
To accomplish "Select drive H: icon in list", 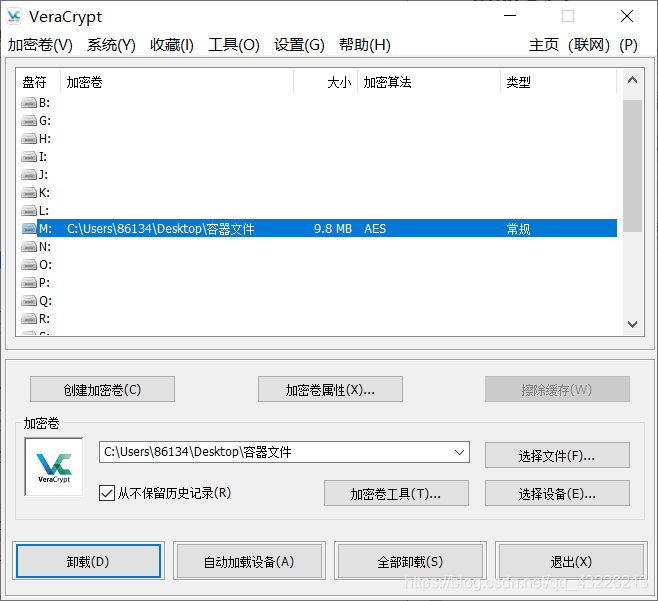I will point(29,138).
